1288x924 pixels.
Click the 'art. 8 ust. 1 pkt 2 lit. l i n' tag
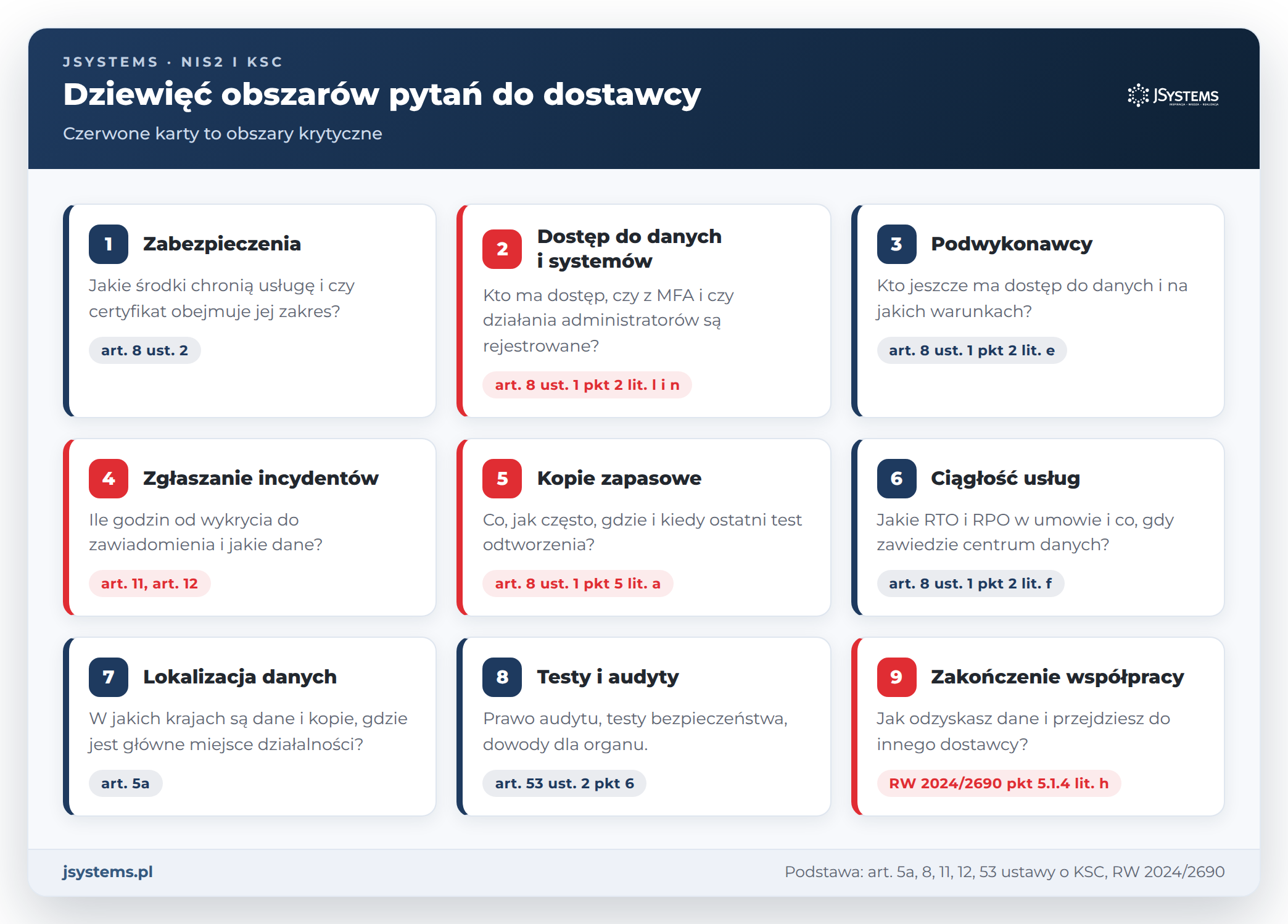[587, 385]
